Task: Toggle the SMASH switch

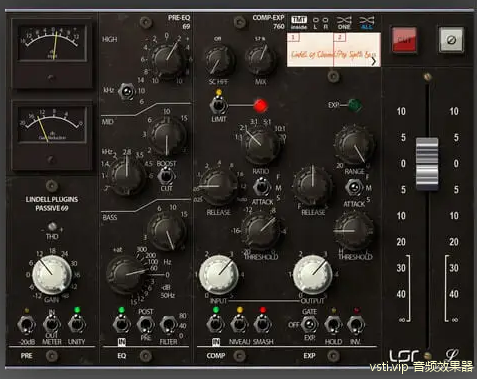Action: 263,324
